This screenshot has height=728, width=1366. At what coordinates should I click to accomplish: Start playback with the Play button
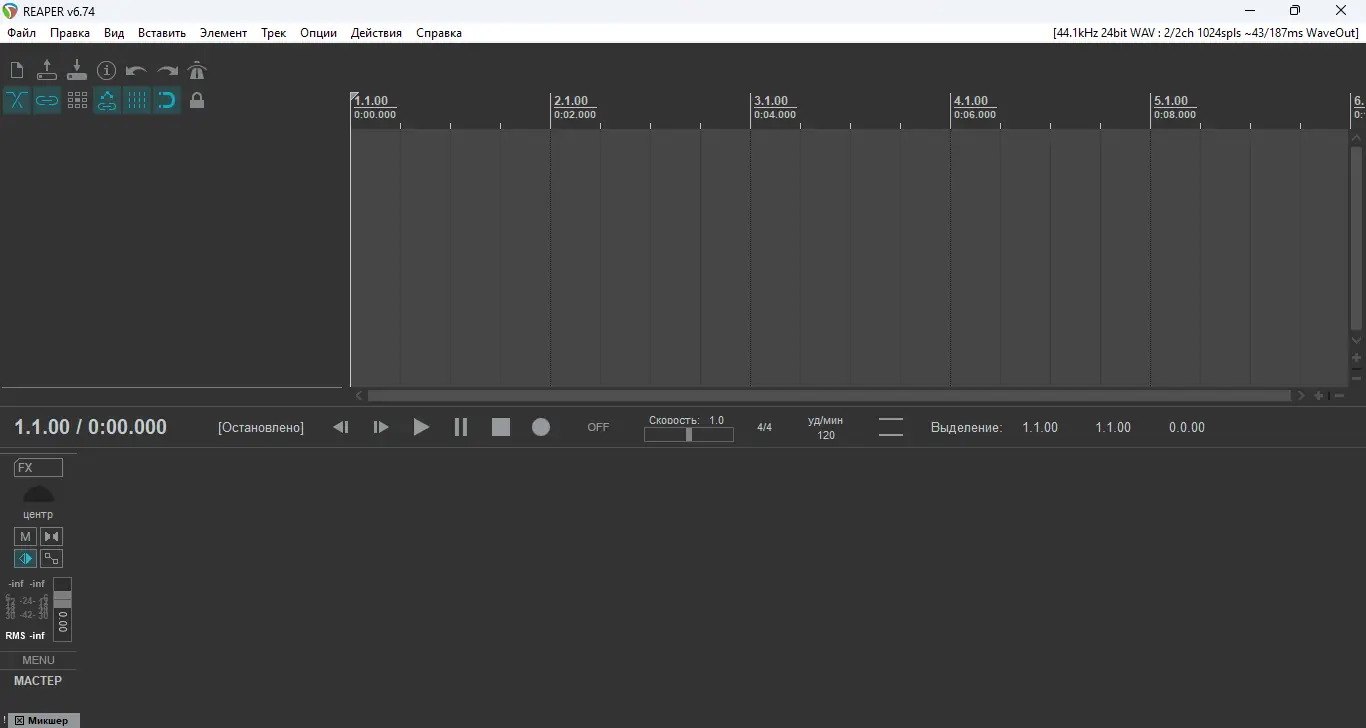coord(421,427)
